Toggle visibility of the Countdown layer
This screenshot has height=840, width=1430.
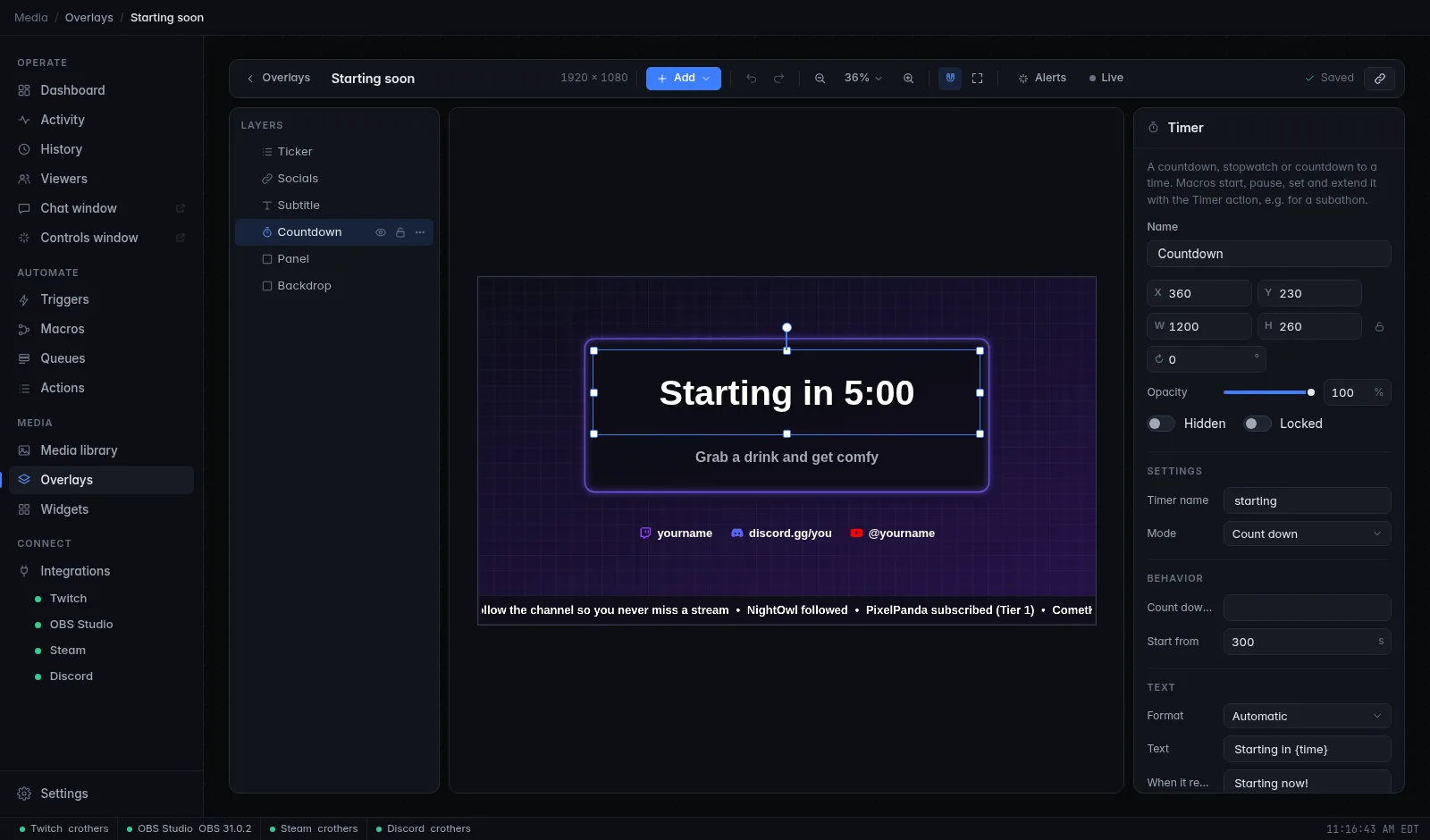[x=380, y=232]
